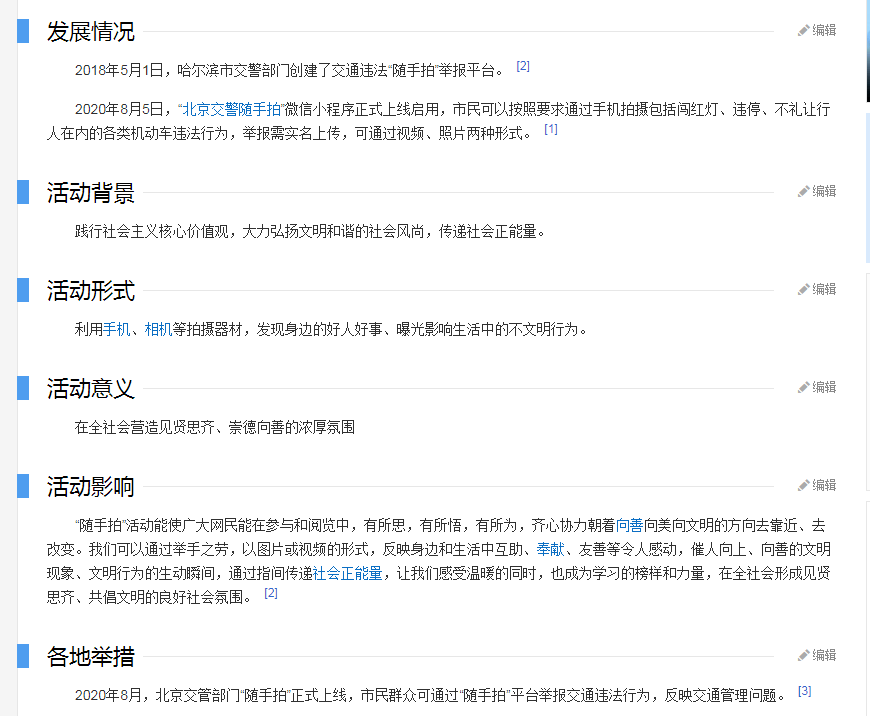Viewport: 870px width, 716px height.
Task: Click the 活动意义 section heading
Action: [x=90, y=389]
